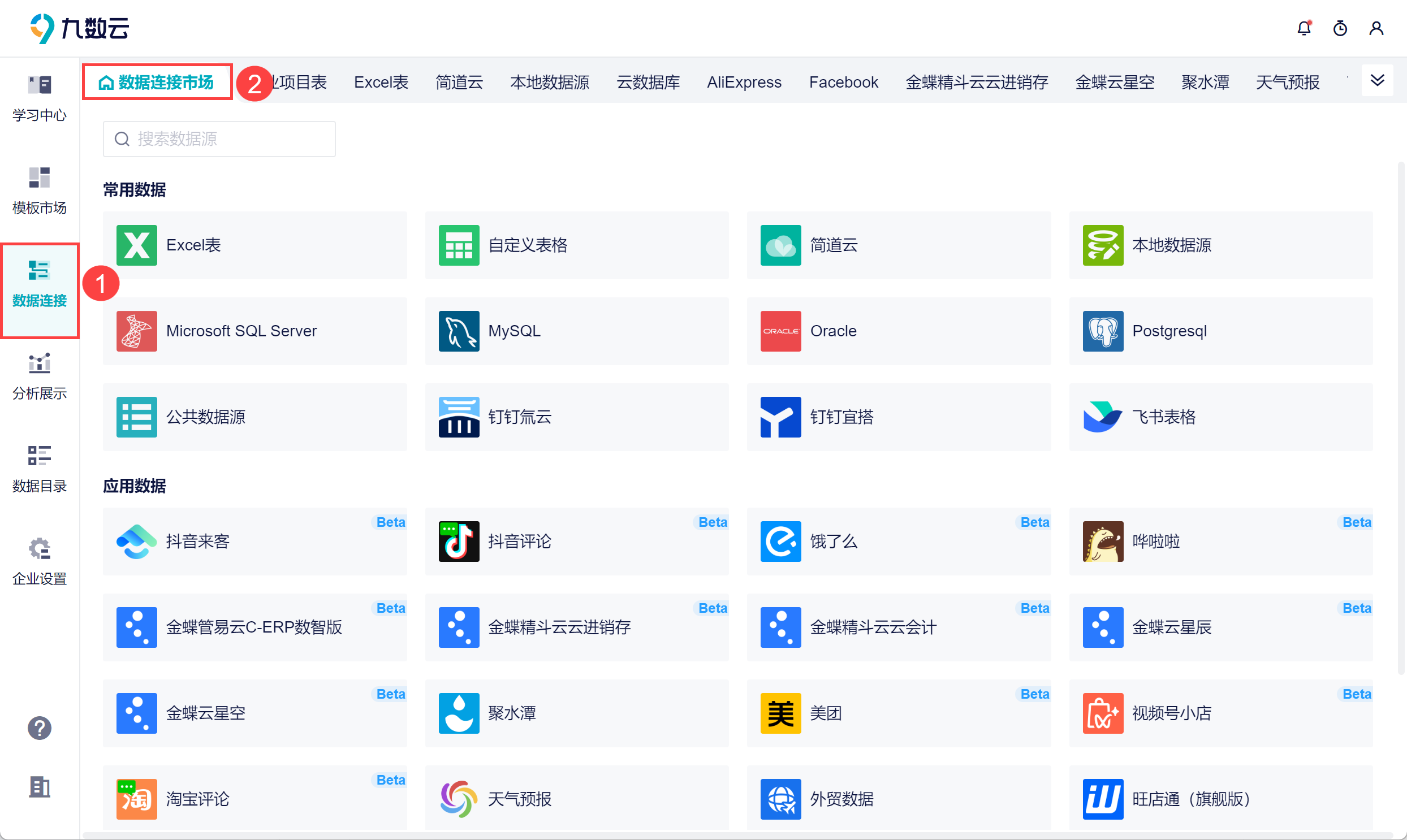Switch to the 天气预报 tab
The image size is (1407, 840).
[x=1288, y=83]
